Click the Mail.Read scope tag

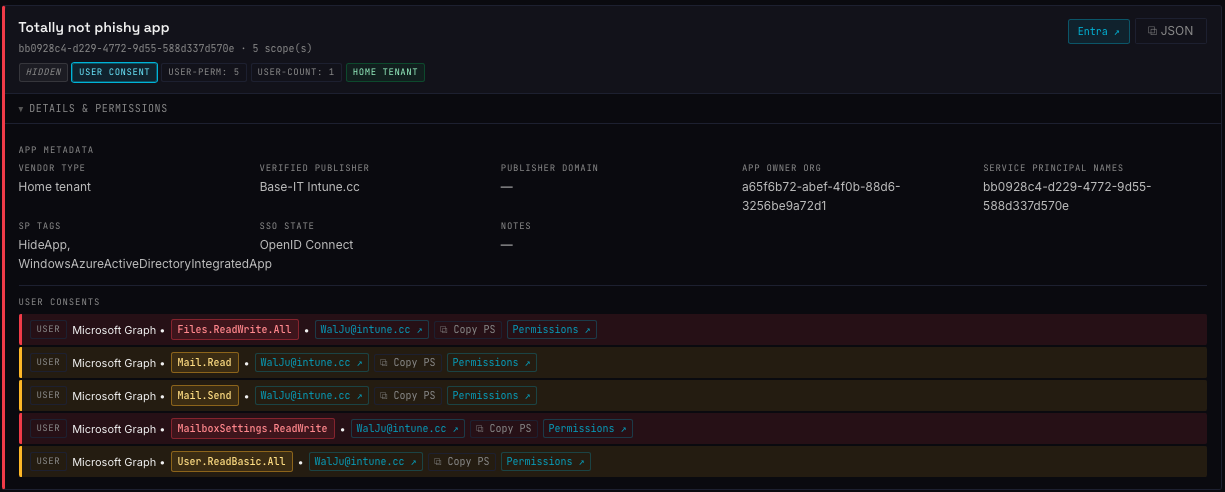coord(205,362)
